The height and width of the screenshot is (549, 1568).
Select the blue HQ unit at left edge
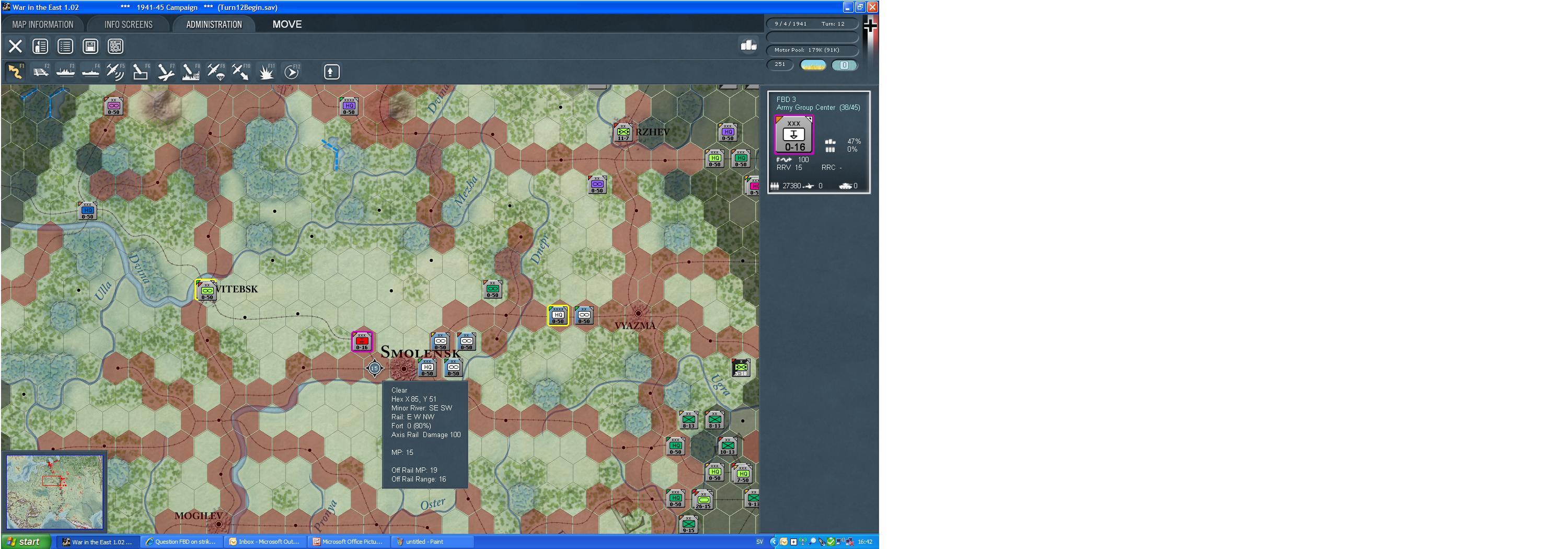pyautogui.click(x=88, y=211)
